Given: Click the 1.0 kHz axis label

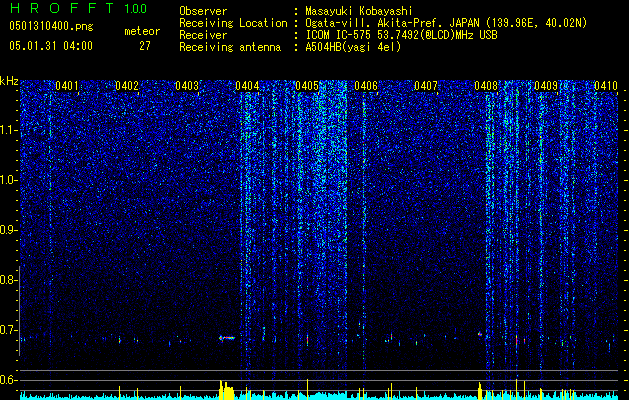Looking at the screenshot, I should [x=8, y=180].
